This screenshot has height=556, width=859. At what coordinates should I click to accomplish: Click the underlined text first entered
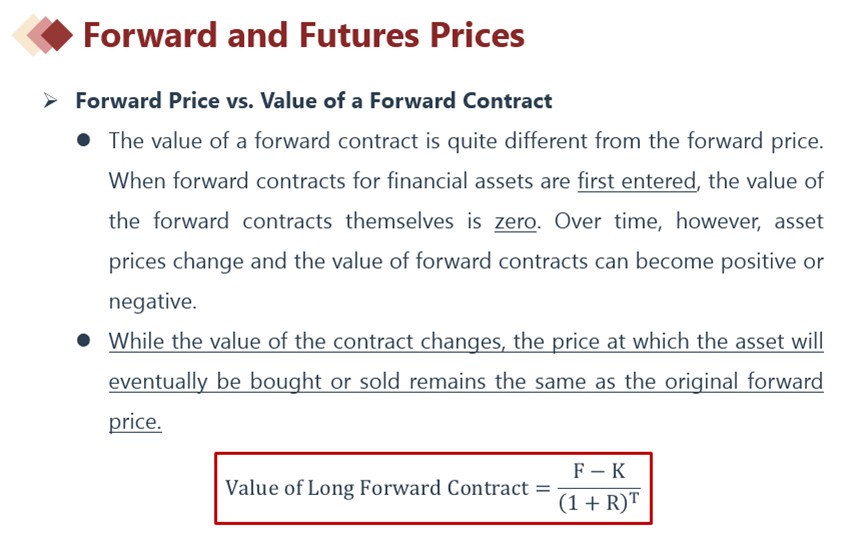pos(637,181)
